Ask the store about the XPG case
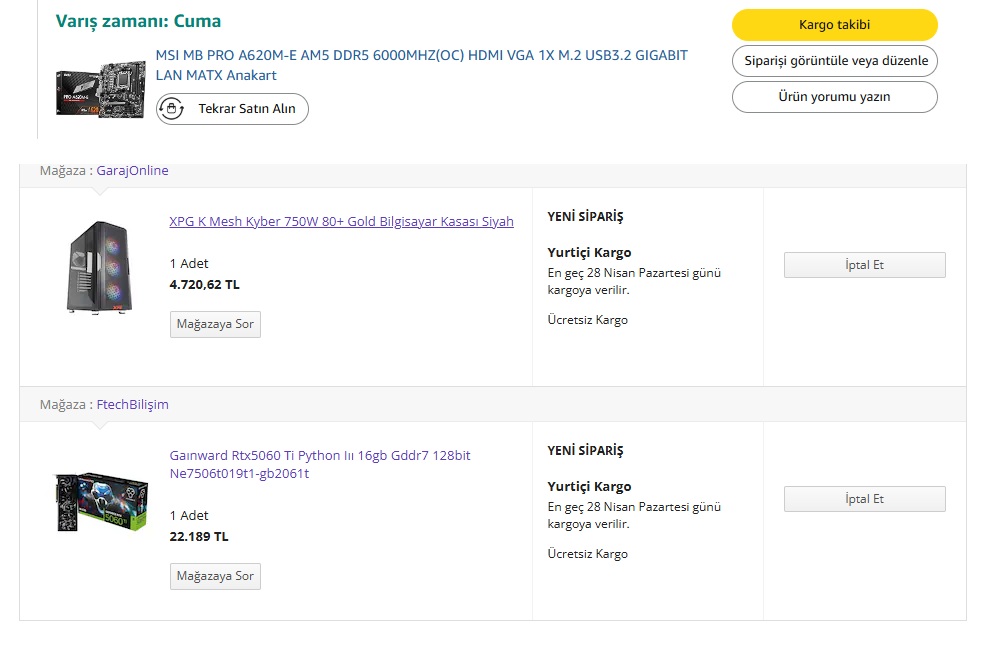The width and height of the screenshot is (986, 662). pos(215,324)
